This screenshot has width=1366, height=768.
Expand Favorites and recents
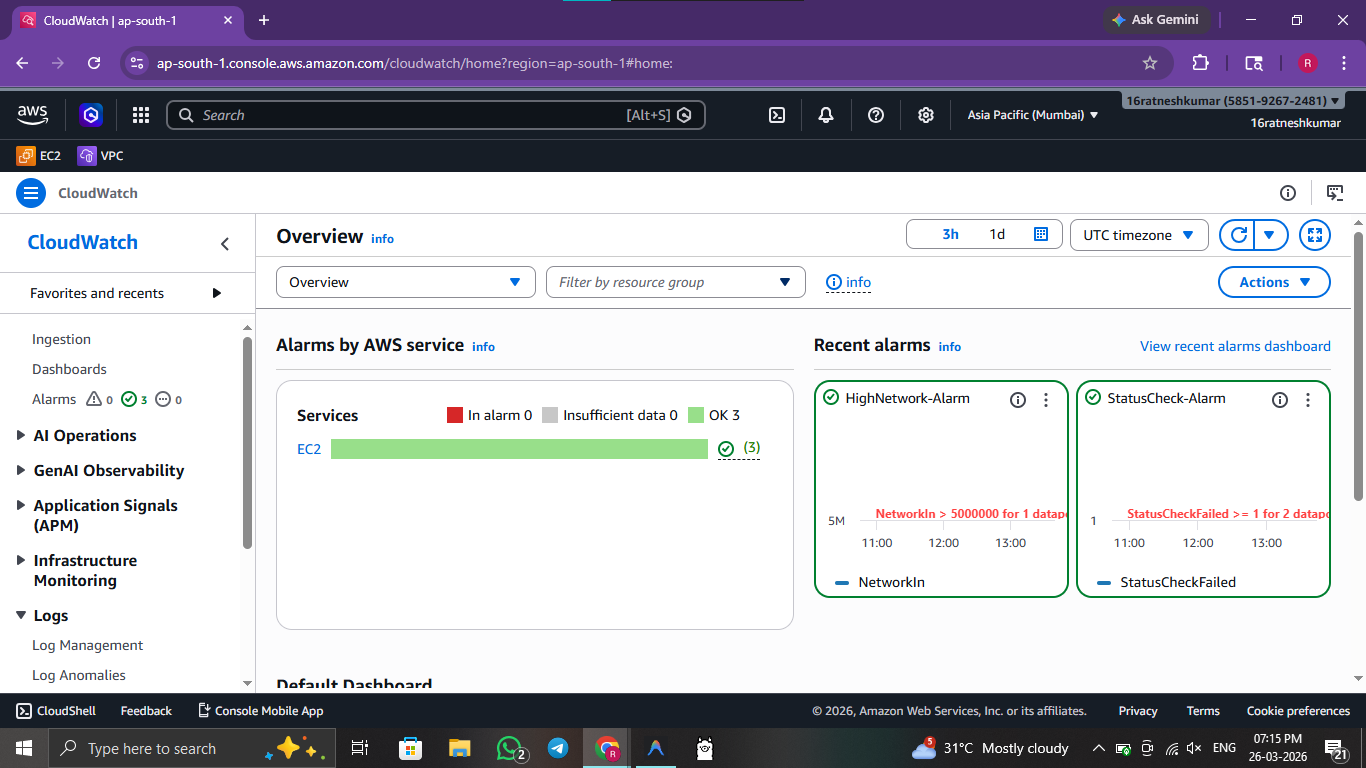tap(126, 293)
